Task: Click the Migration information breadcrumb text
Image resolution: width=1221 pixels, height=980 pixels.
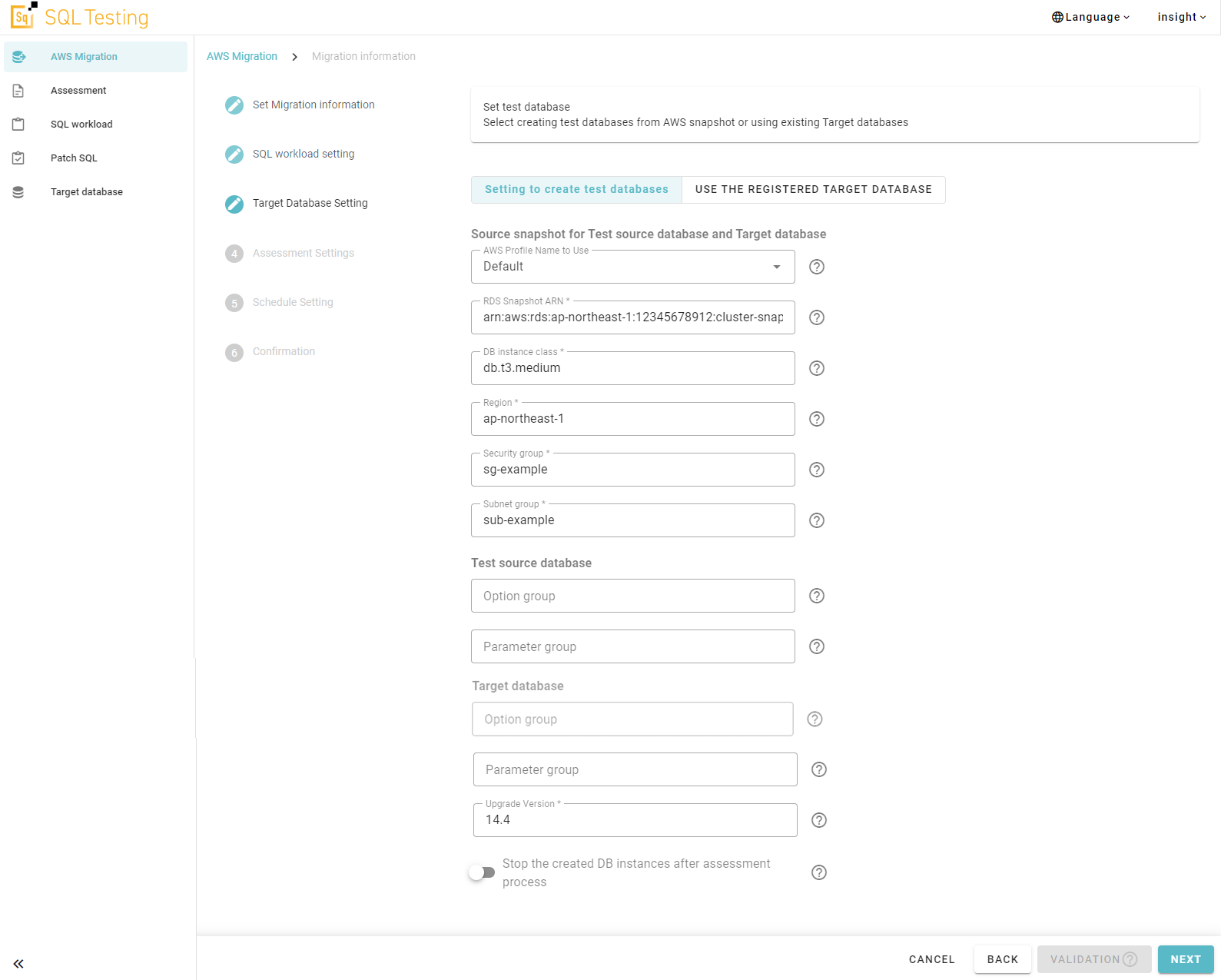Action: click(x=363, y=56)
